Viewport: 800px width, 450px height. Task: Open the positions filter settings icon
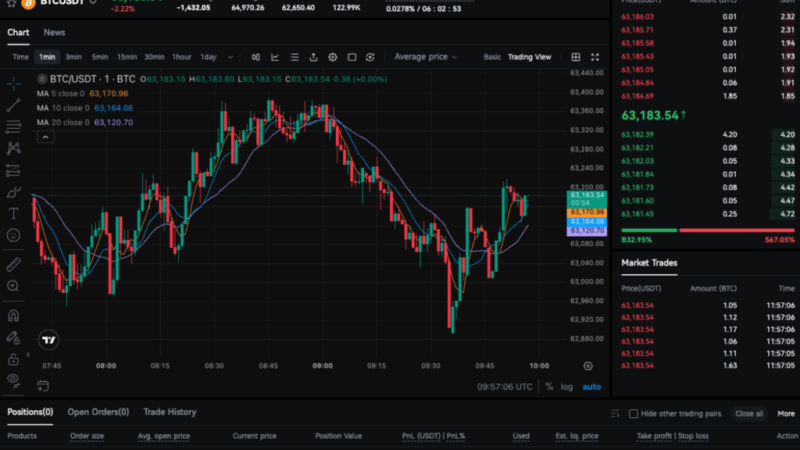[615, 413]
